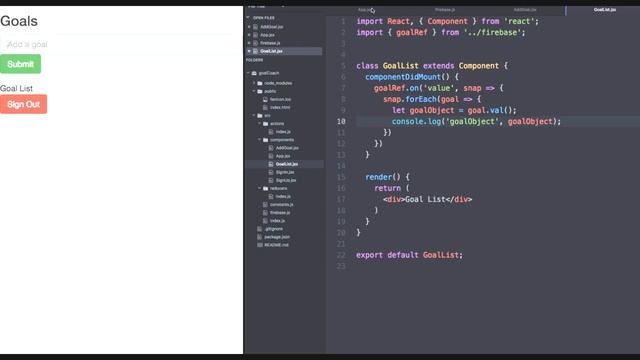Click 'class GoalList extends Component' on line 5
The height and width of the screenshot is (360, 640).
click(x=427, y=66)
